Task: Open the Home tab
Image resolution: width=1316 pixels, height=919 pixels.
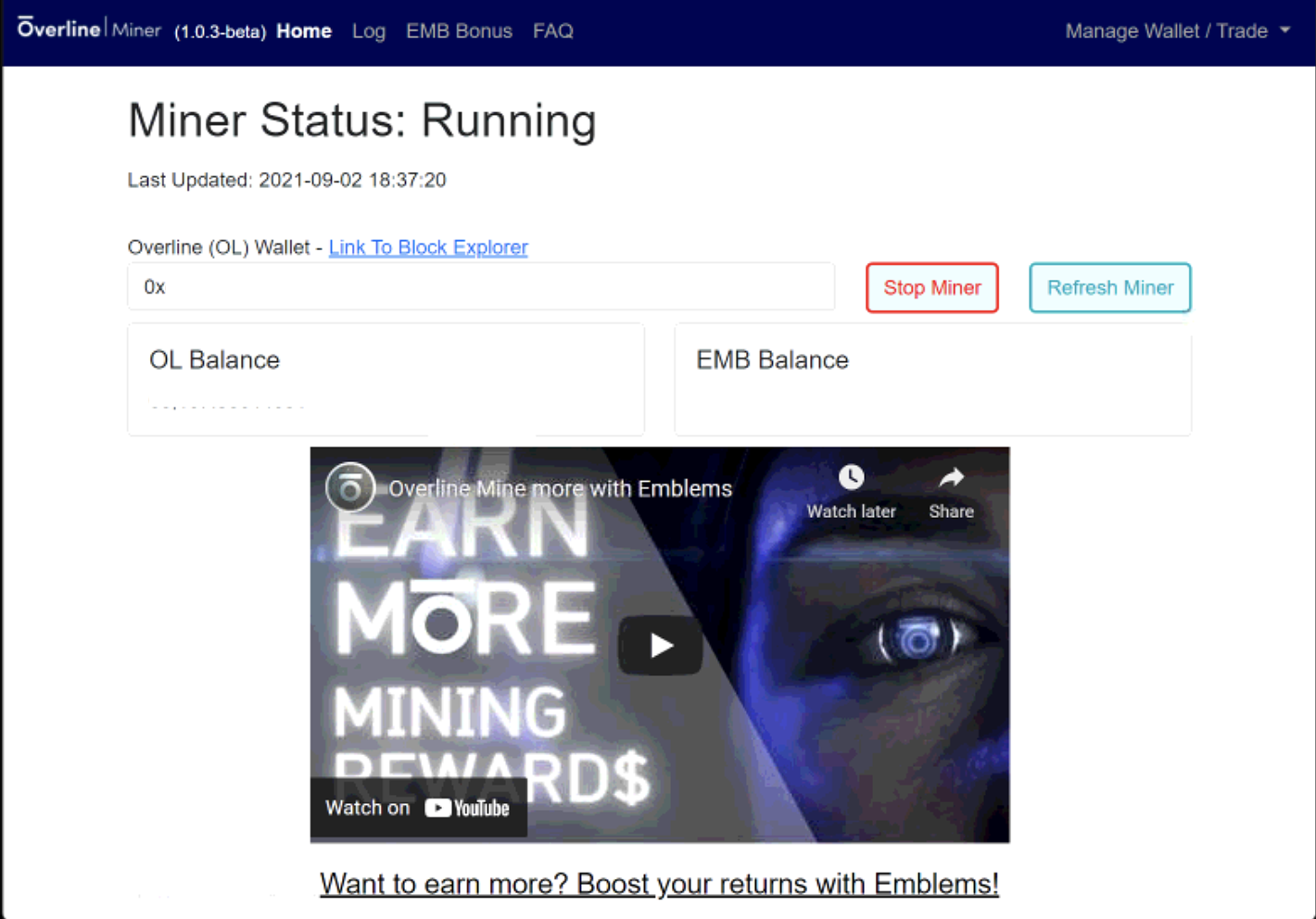Action: (x=304, y=31)
